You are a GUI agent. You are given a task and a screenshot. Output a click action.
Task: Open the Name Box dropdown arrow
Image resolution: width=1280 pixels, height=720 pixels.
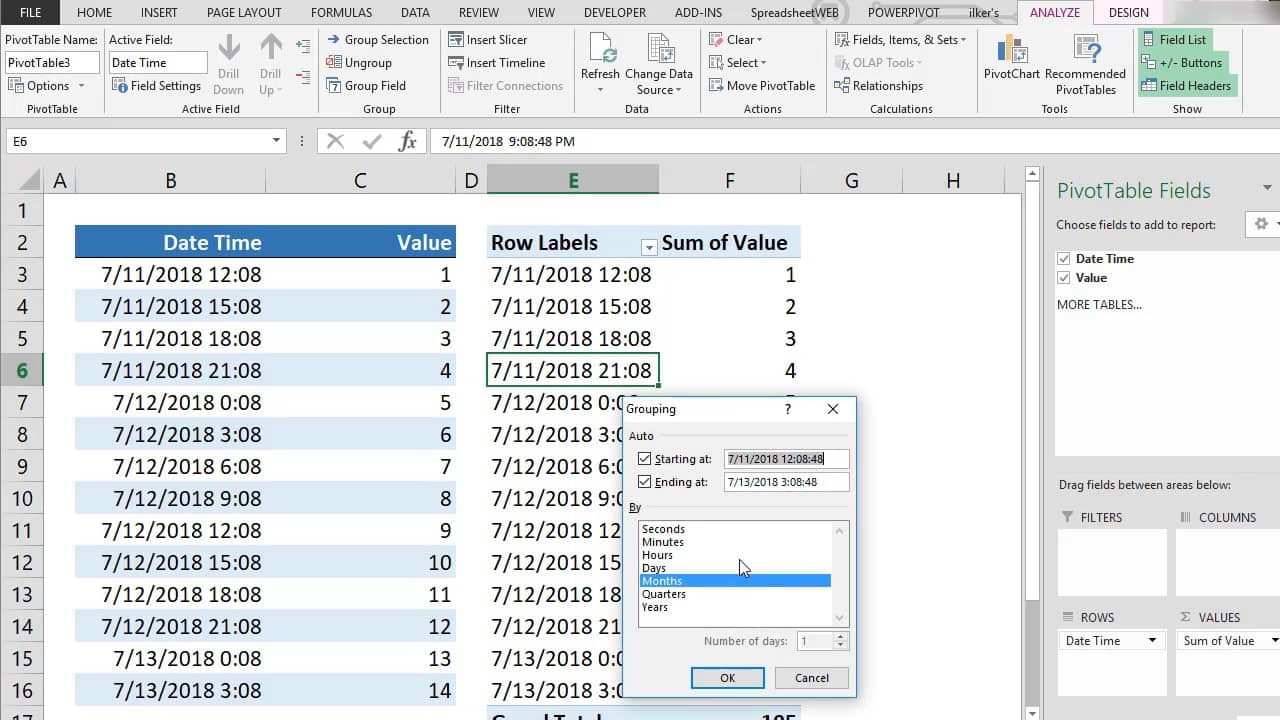pos(277,141)
